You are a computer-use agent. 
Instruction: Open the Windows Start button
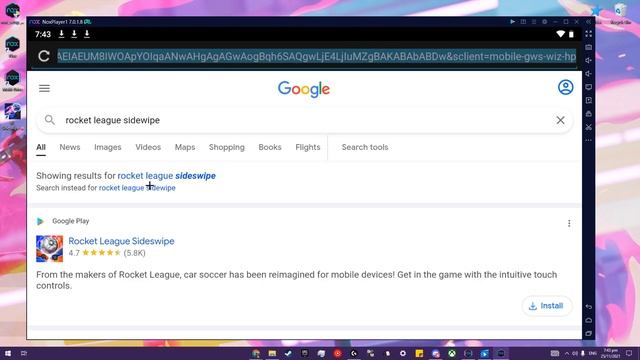(8, 353)
